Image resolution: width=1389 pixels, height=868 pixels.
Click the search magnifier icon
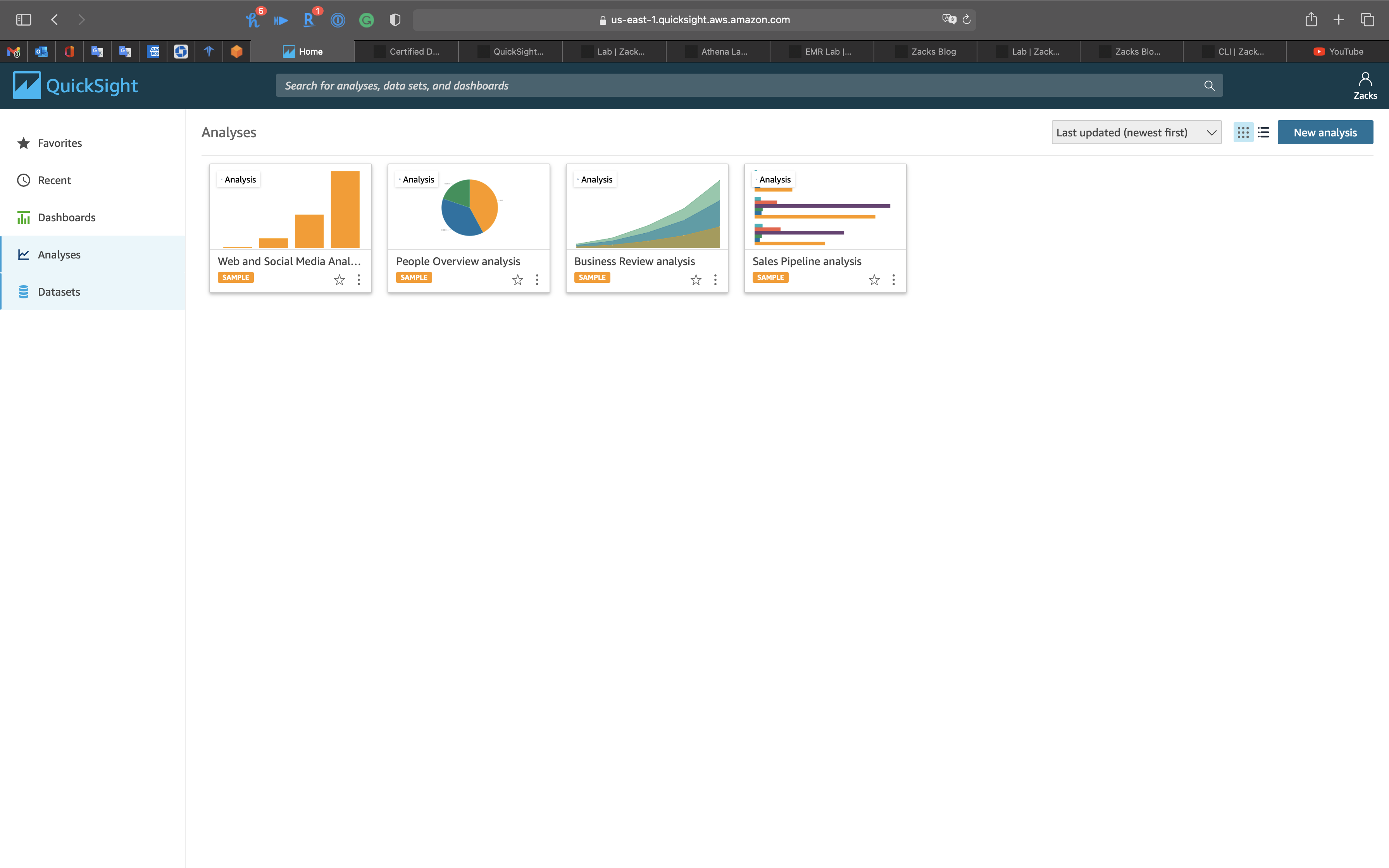[x=1209, y=86]
